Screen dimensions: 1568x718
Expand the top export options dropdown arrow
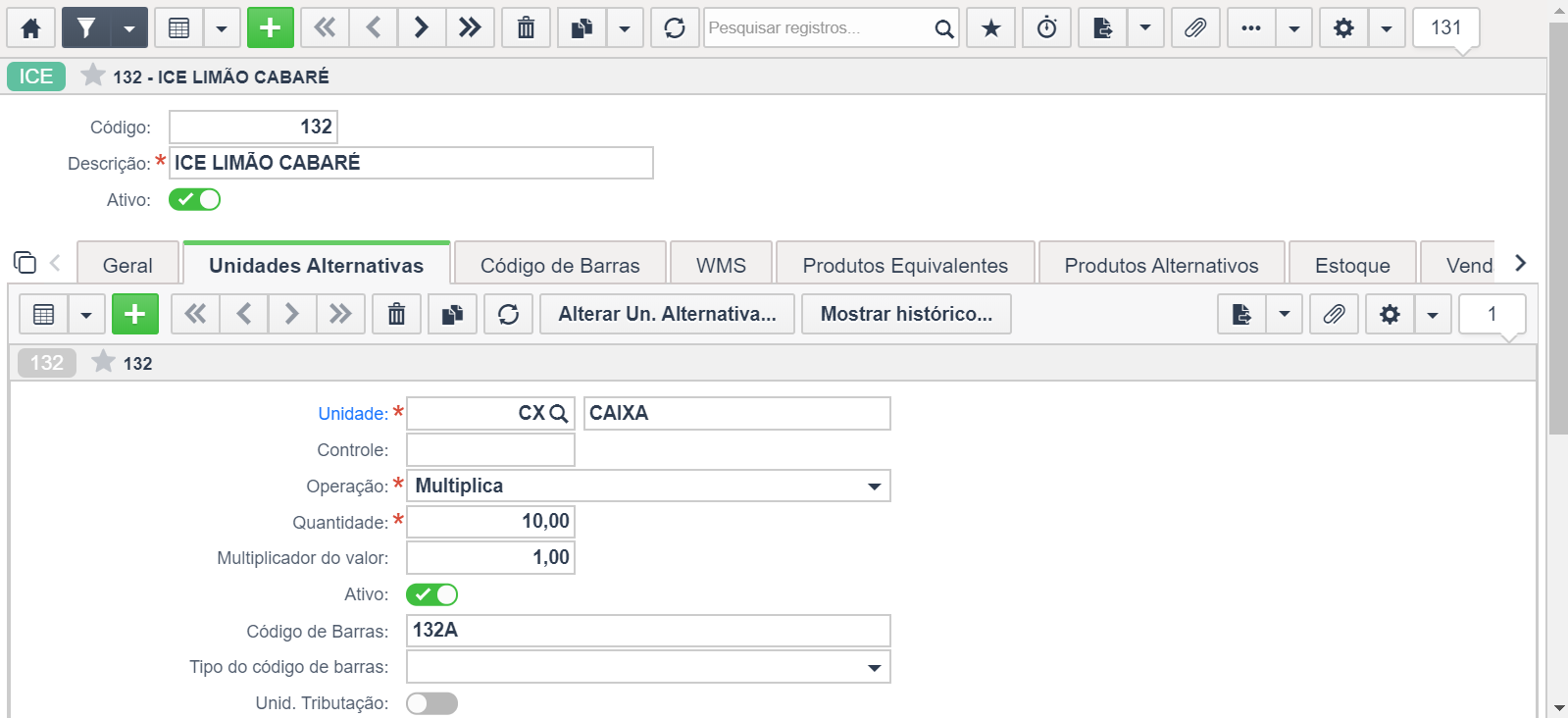(x=1145, y=27)
